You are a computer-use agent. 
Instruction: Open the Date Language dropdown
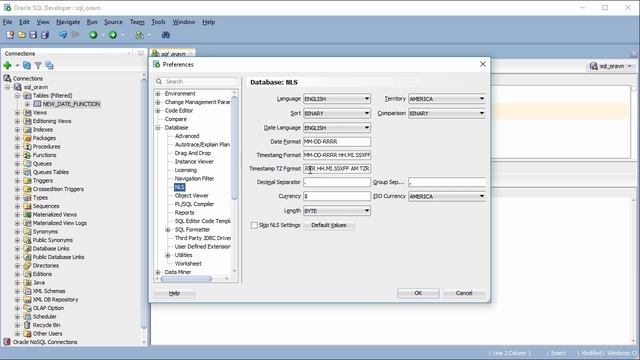click(x=367, y=128)
